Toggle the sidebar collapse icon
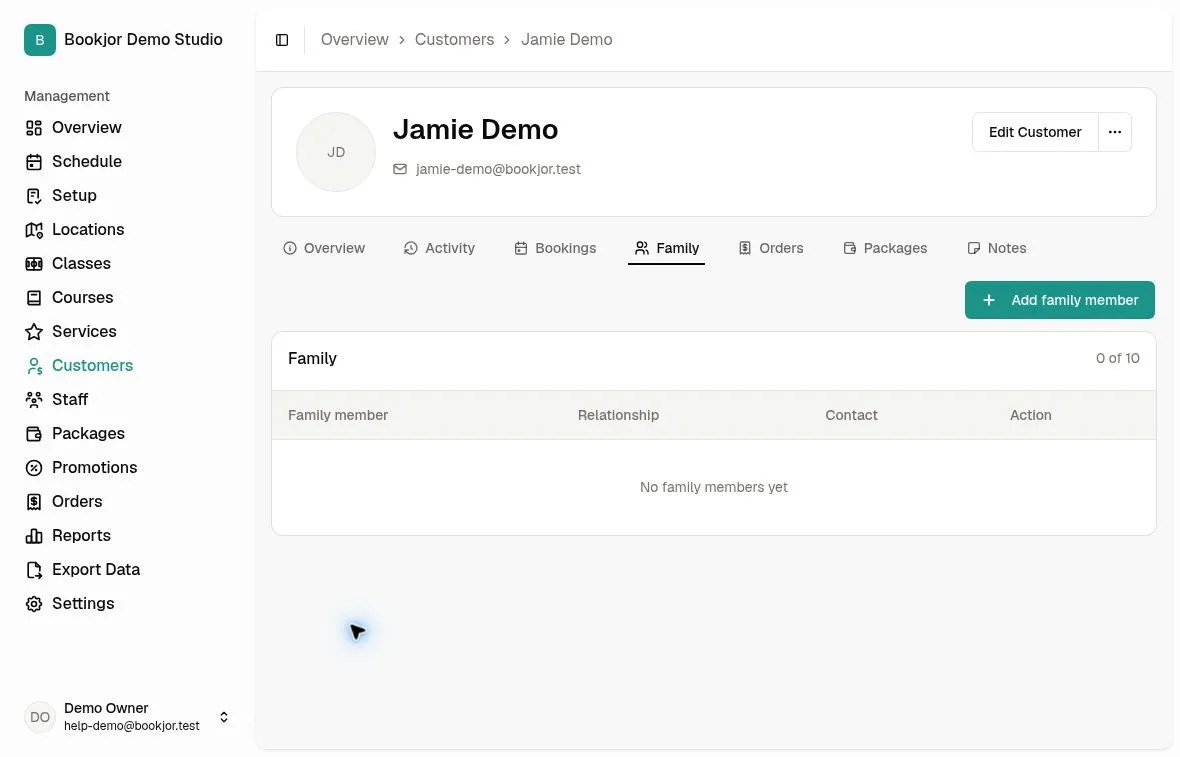Screen dimensions: 1180x757 [282, 40]
